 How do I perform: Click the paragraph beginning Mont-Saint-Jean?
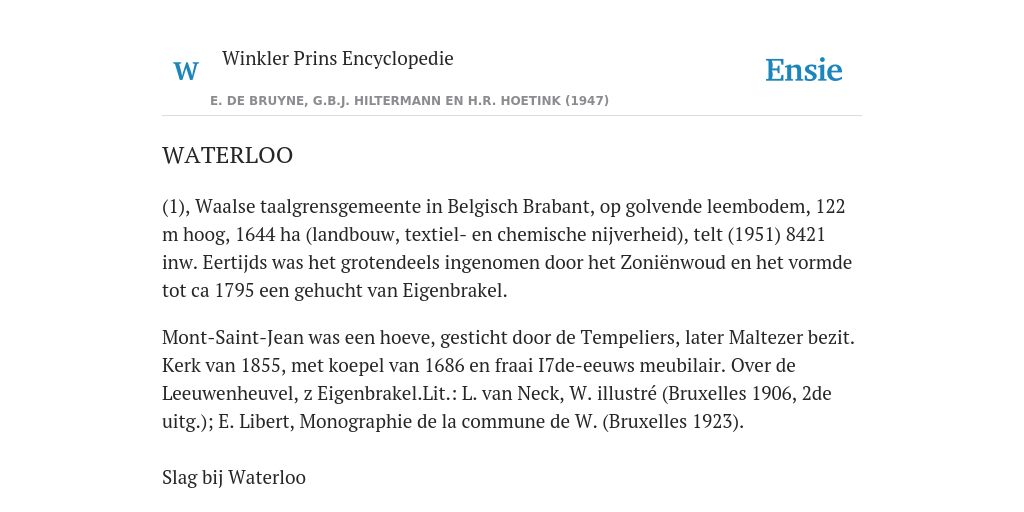pos(508,379)
